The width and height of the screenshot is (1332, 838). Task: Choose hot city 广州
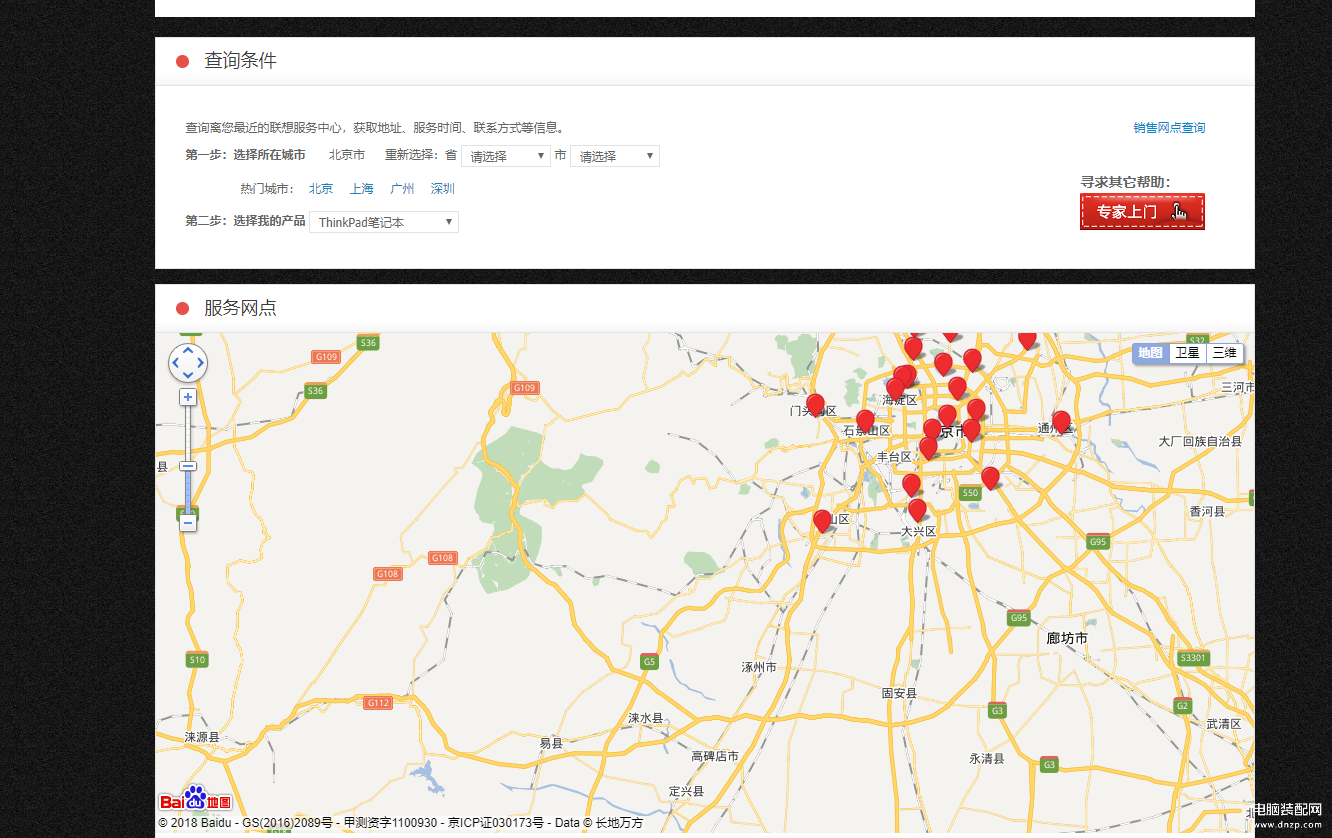(402, 188)
